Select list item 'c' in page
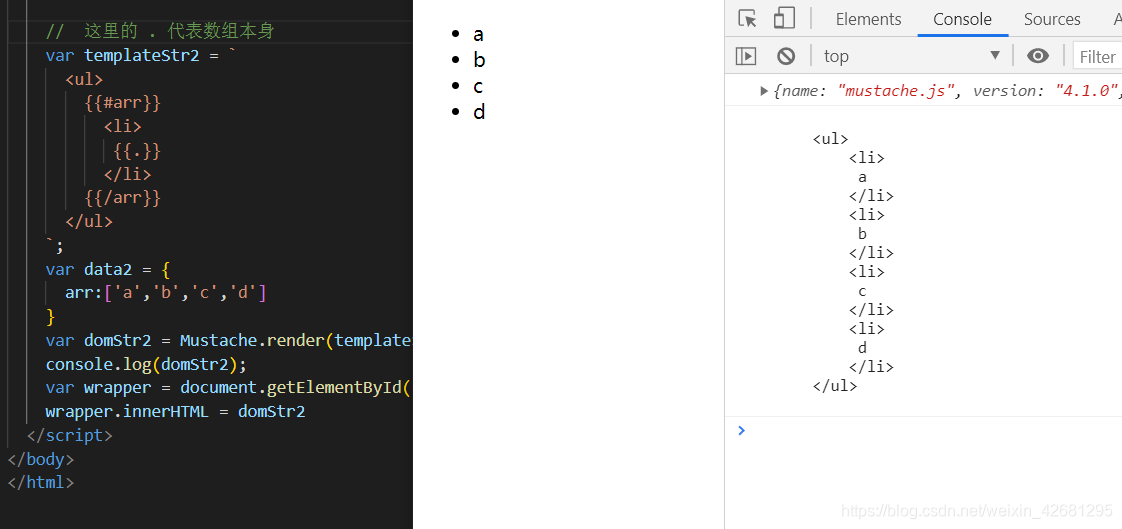Screen dimensions: 1122x529 pyautogui.click(x=478, y=87)
